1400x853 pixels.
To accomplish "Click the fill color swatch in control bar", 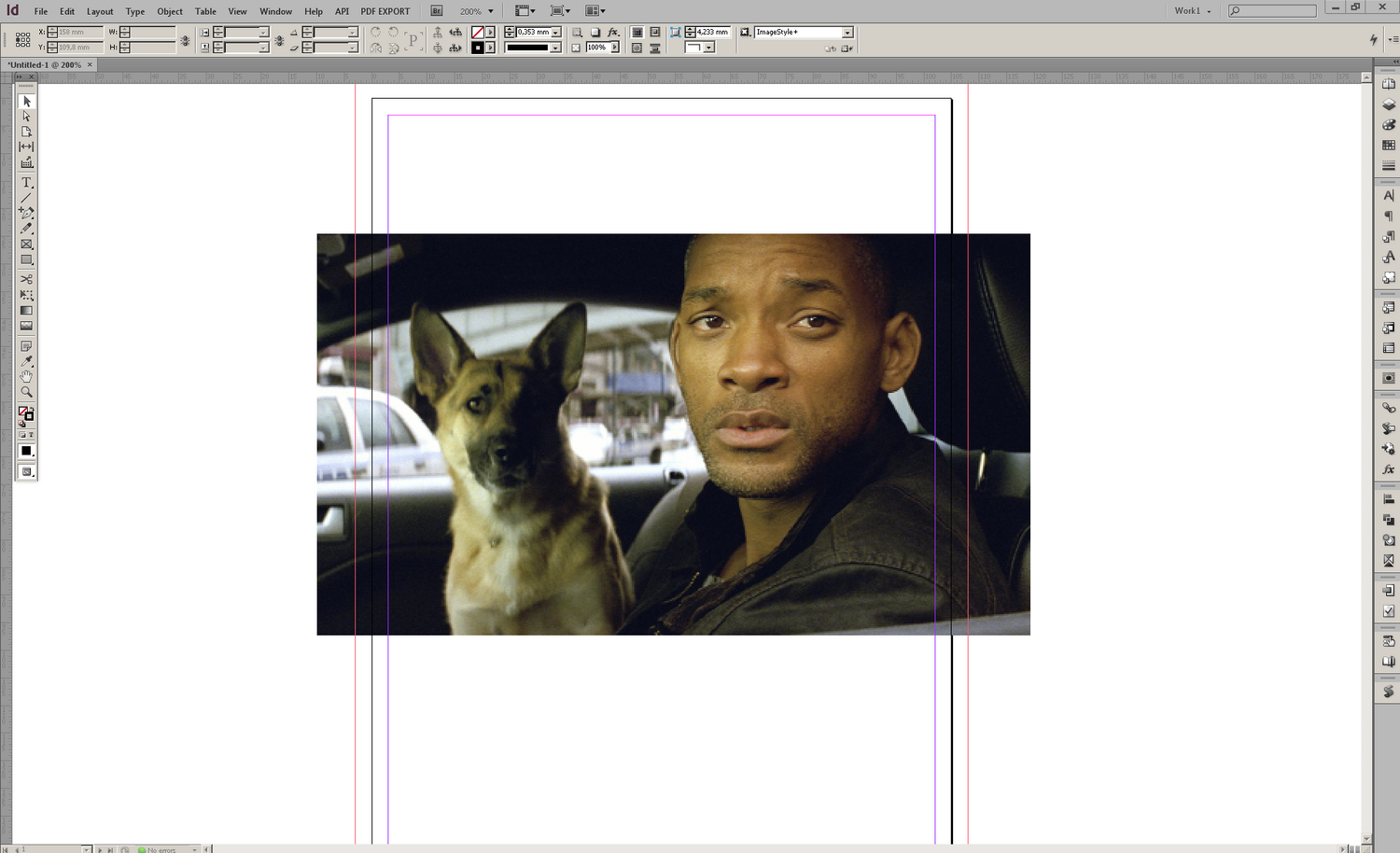I will [x=478, y=32].
